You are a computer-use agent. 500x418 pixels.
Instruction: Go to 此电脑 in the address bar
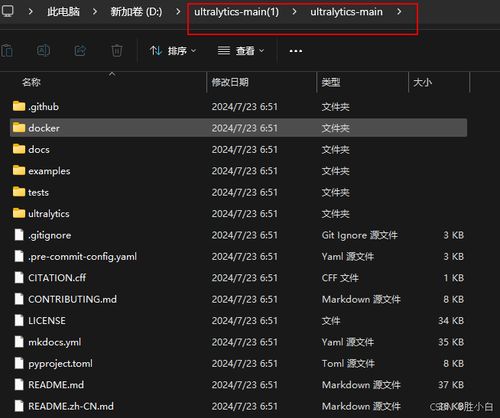pos(63,12)
